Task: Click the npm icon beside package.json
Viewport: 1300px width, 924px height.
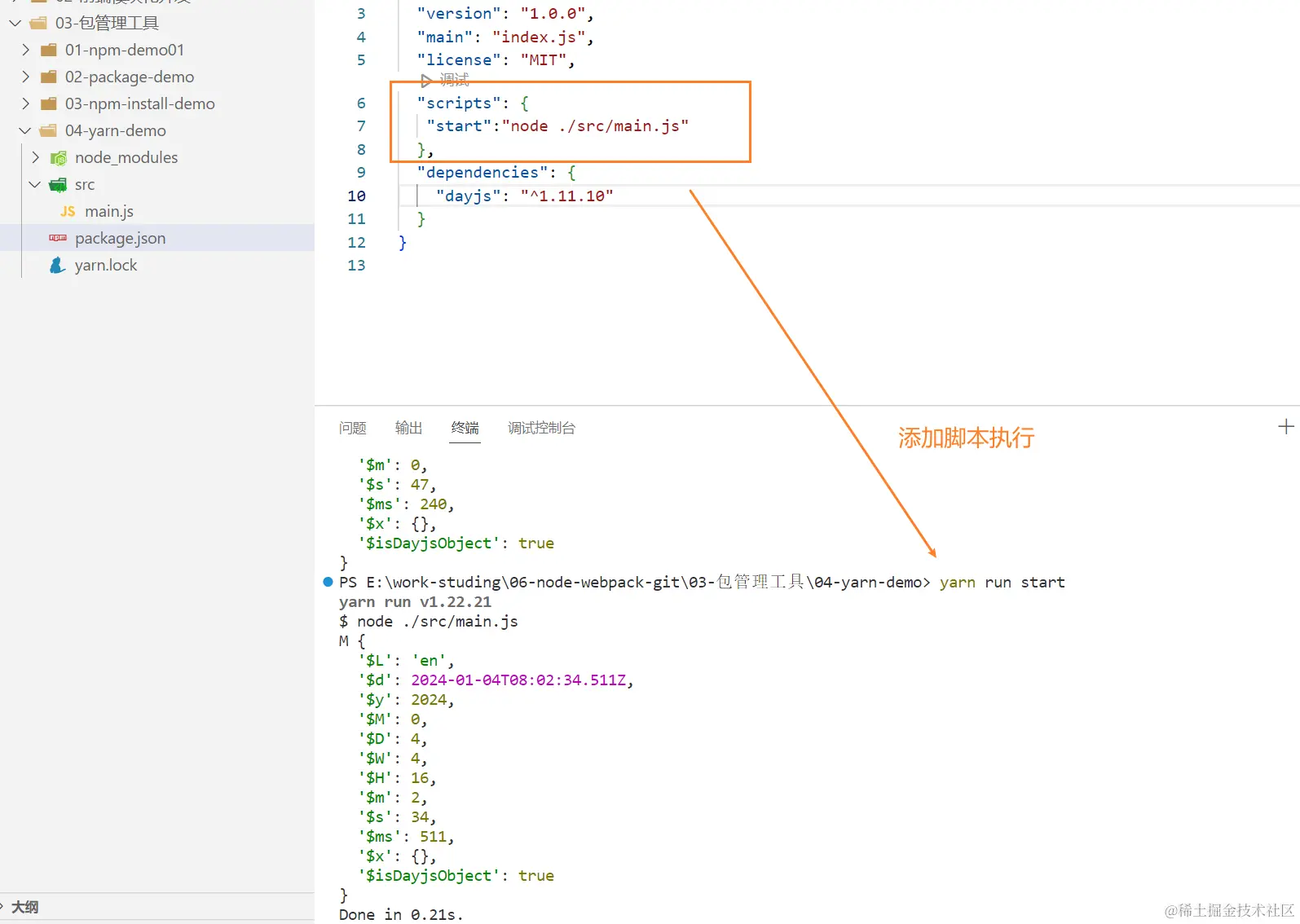Action: click(x=58, y=238)
